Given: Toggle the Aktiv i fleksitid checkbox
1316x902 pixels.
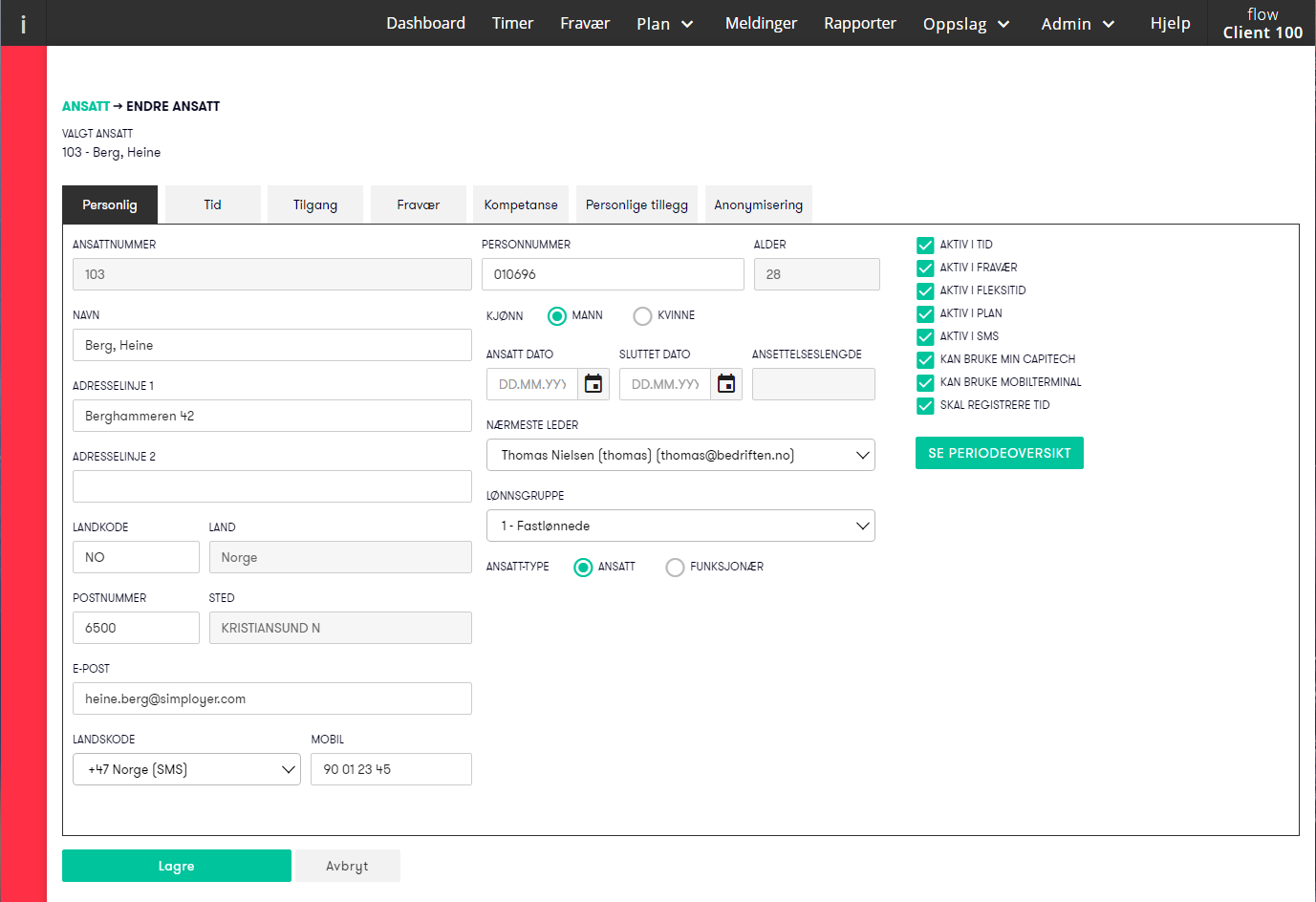Looking at the screenshot, I should pos(925,290).
